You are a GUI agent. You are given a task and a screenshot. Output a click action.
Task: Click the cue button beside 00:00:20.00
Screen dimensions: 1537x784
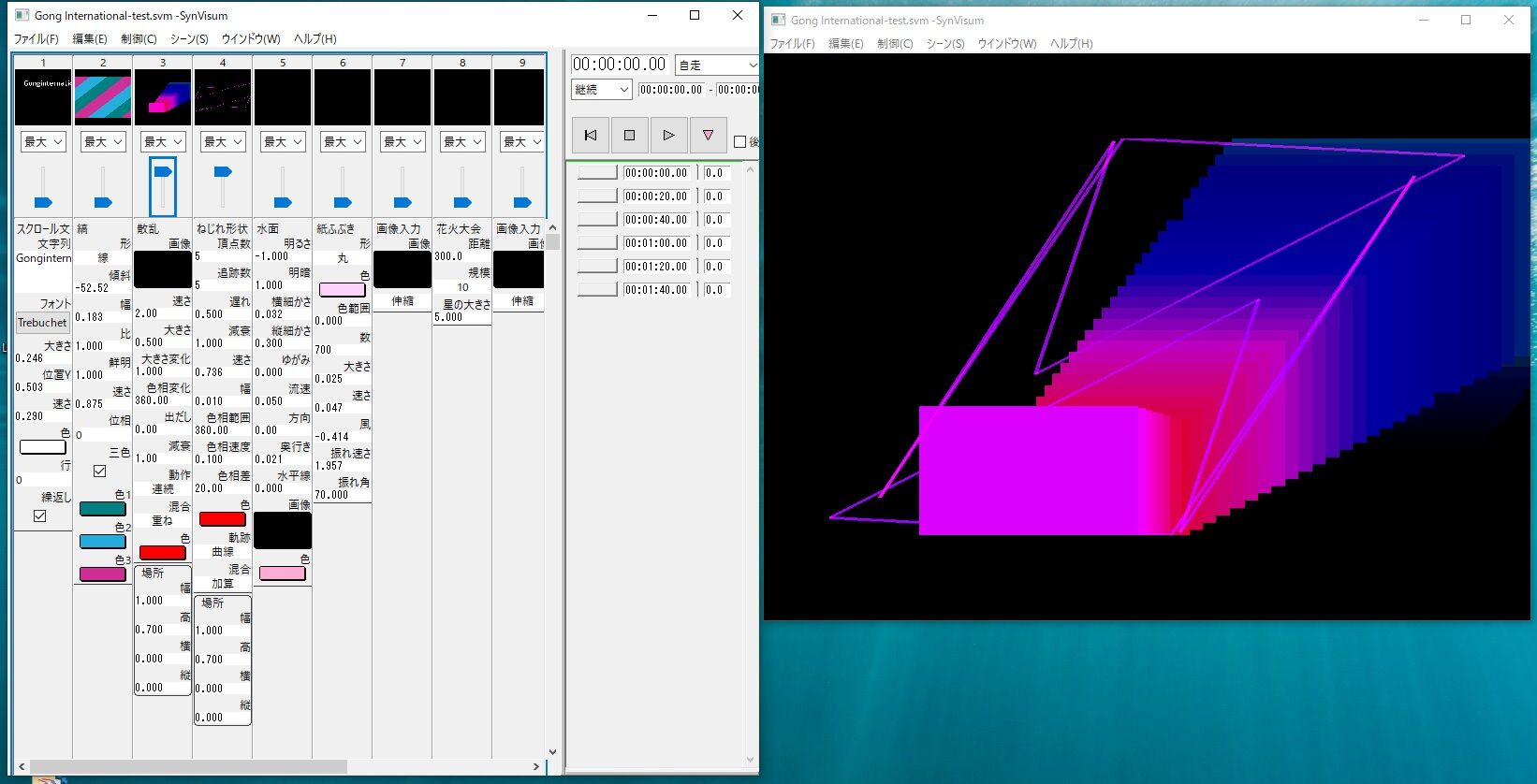coord(597,196)
